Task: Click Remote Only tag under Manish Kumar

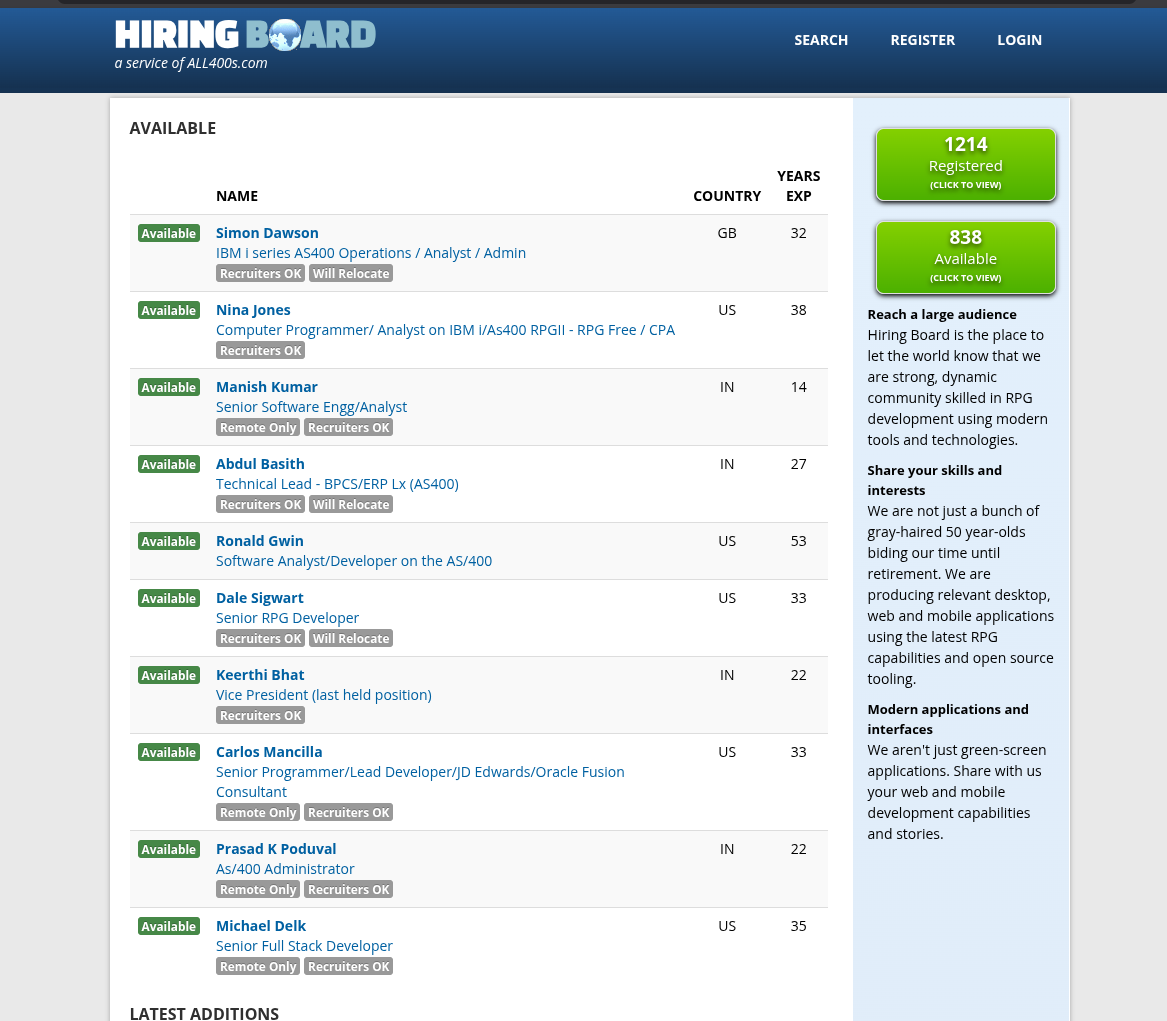Action: (258, 428)
